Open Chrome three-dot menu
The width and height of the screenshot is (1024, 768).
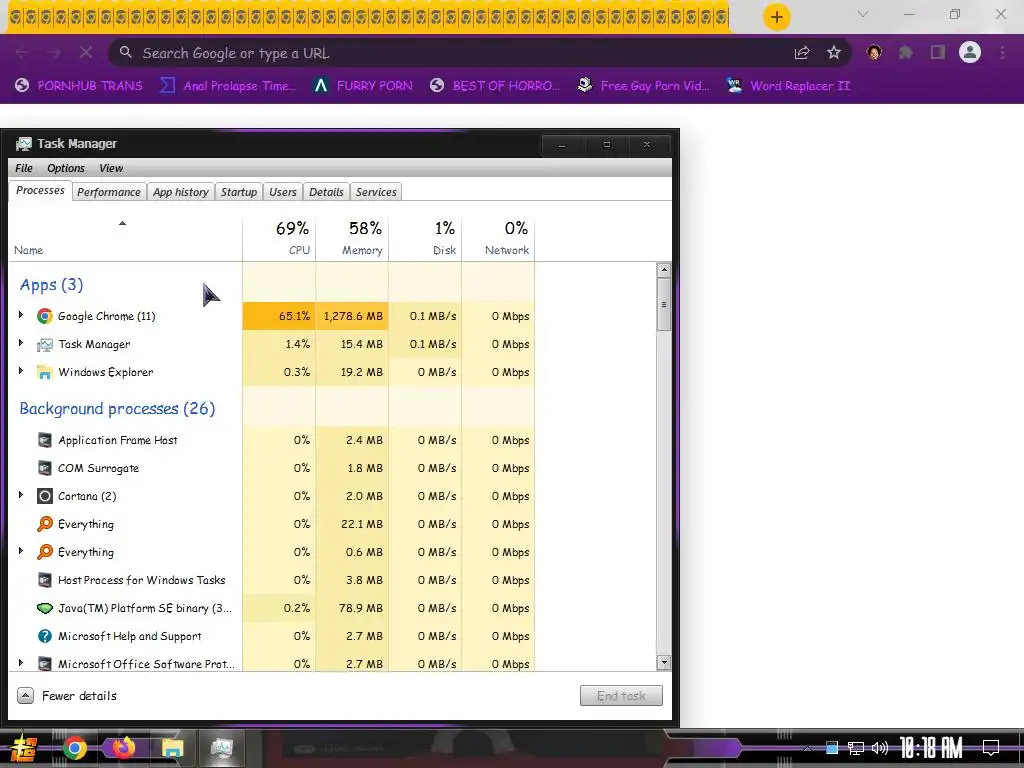coord(1002,53)
